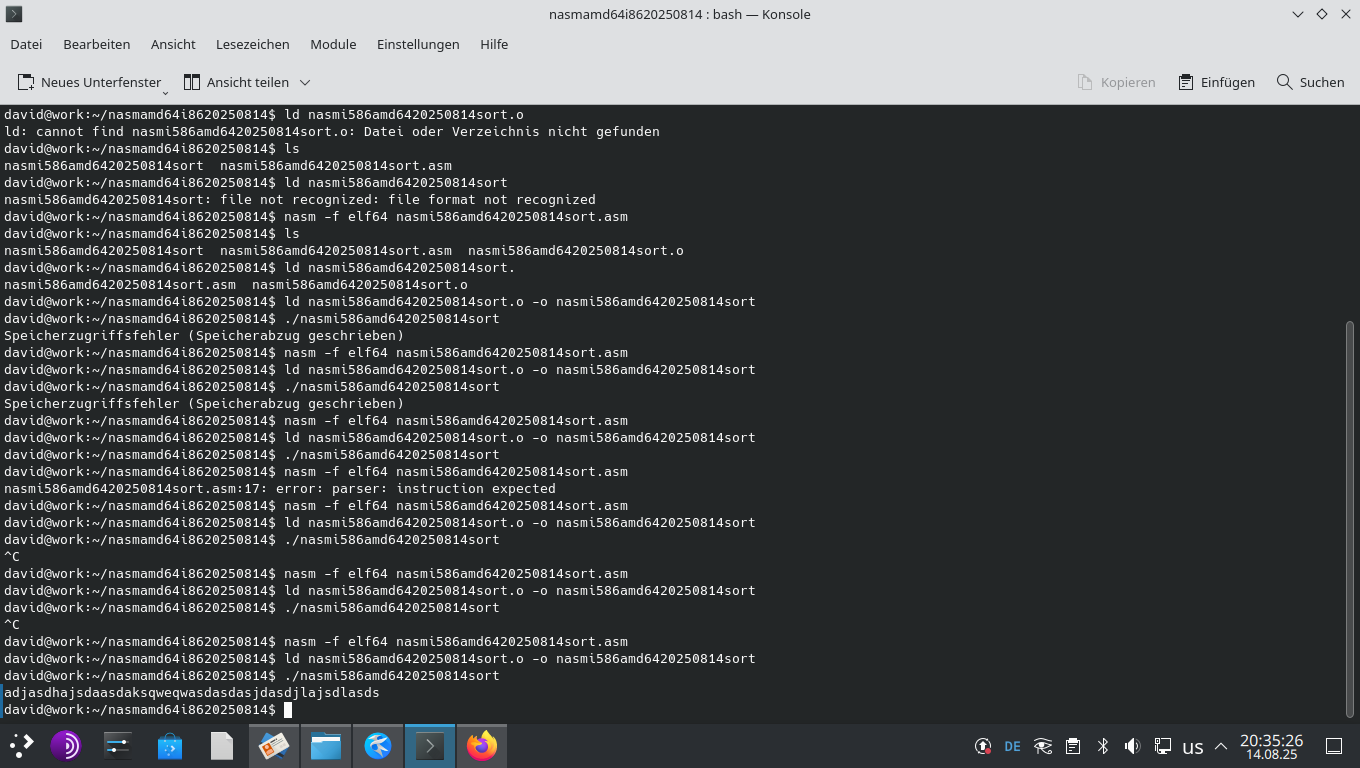The height and width of the screenshot is (768, 1360).
Task: Open the Bearbeiten menu
Action: point(96,44)
